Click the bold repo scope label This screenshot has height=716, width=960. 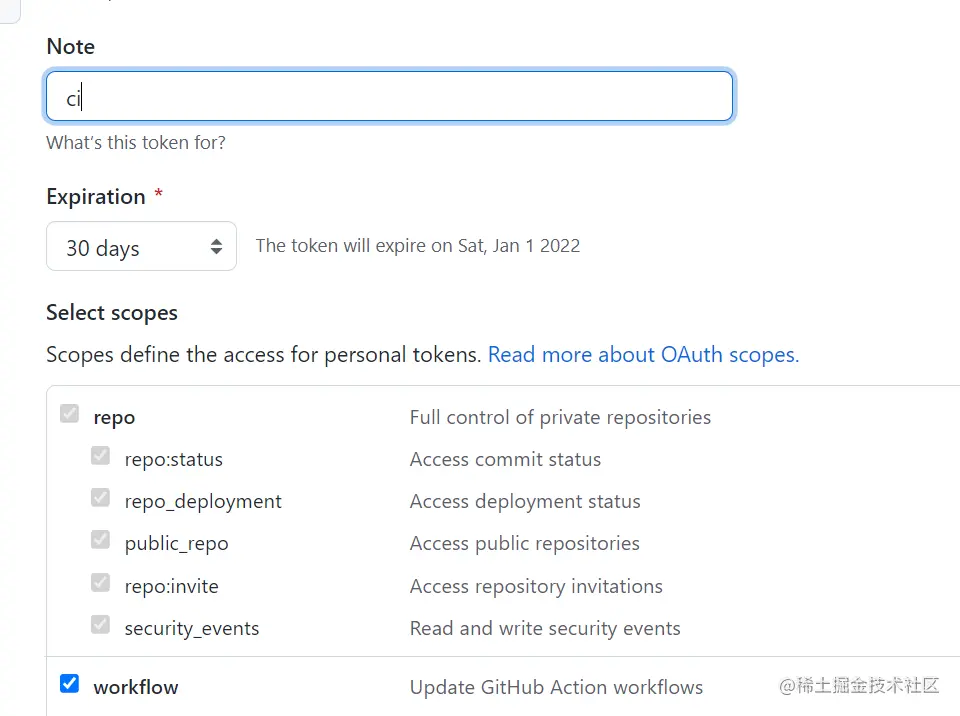(x=114, y=418)
